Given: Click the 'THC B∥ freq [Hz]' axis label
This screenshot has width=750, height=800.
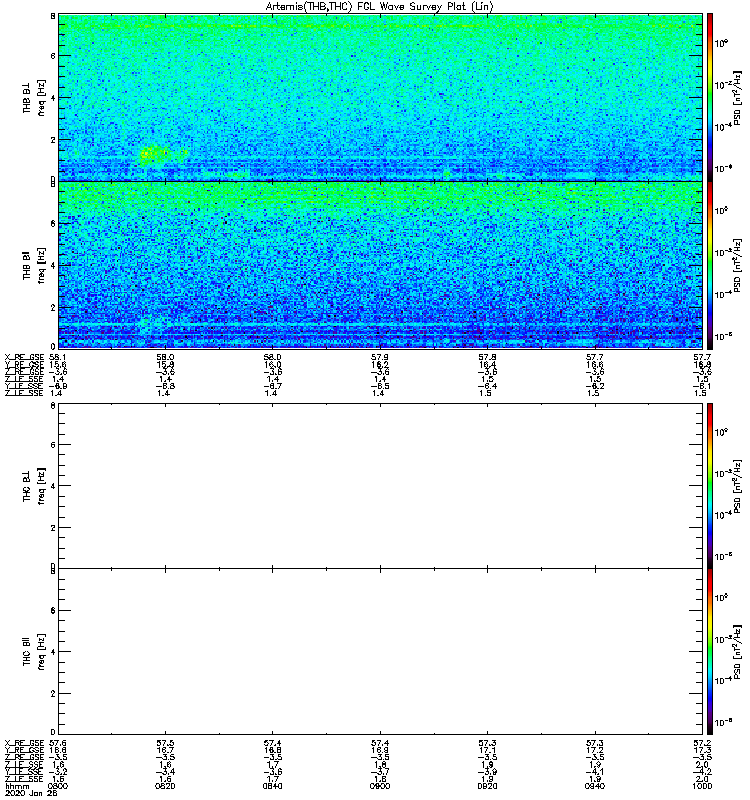Looking at the screenshot, I should pyautogui.click(x=34, y=652).
